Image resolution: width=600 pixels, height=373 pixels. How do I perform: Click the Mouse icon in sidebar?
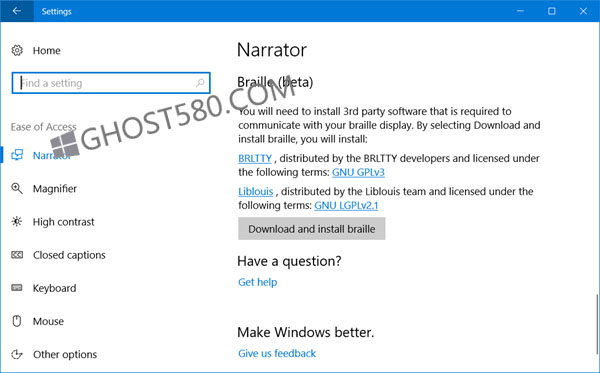coord(17,321)
